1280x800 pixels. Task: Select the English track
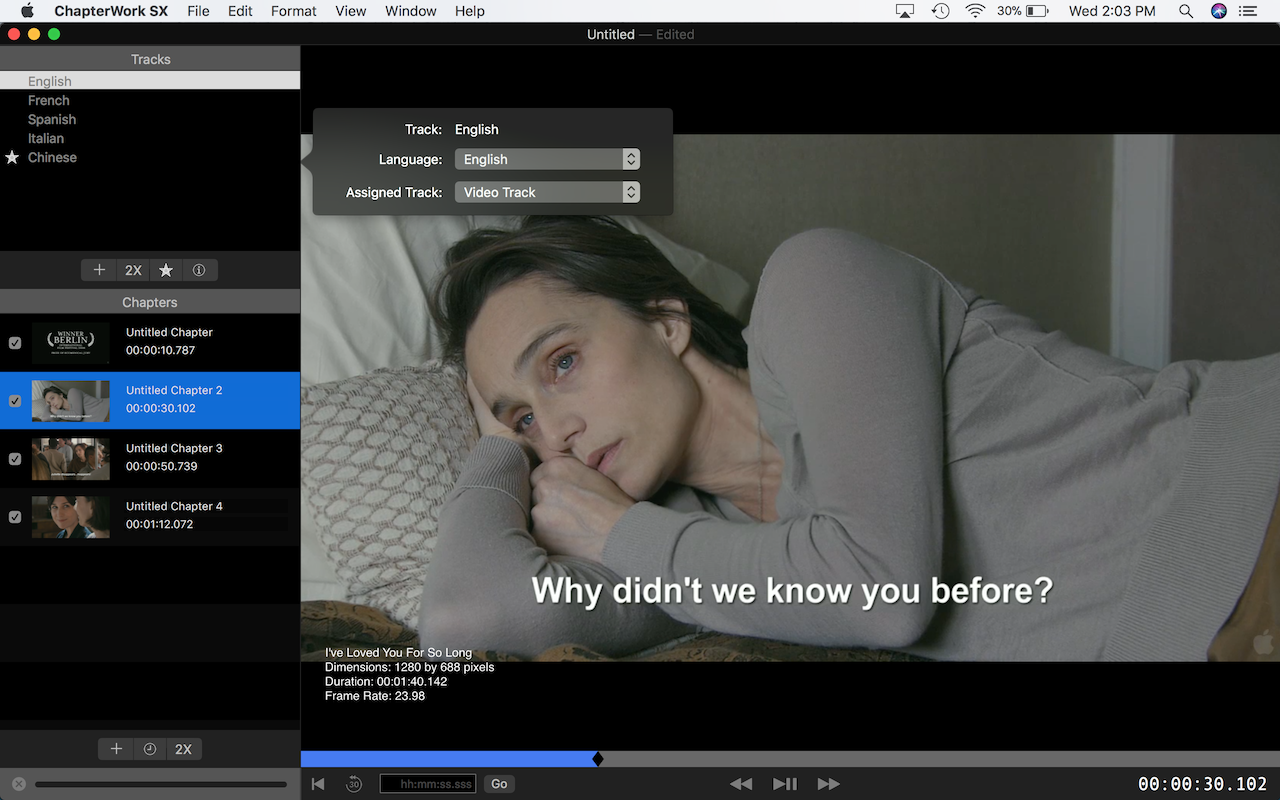[150, 81]
